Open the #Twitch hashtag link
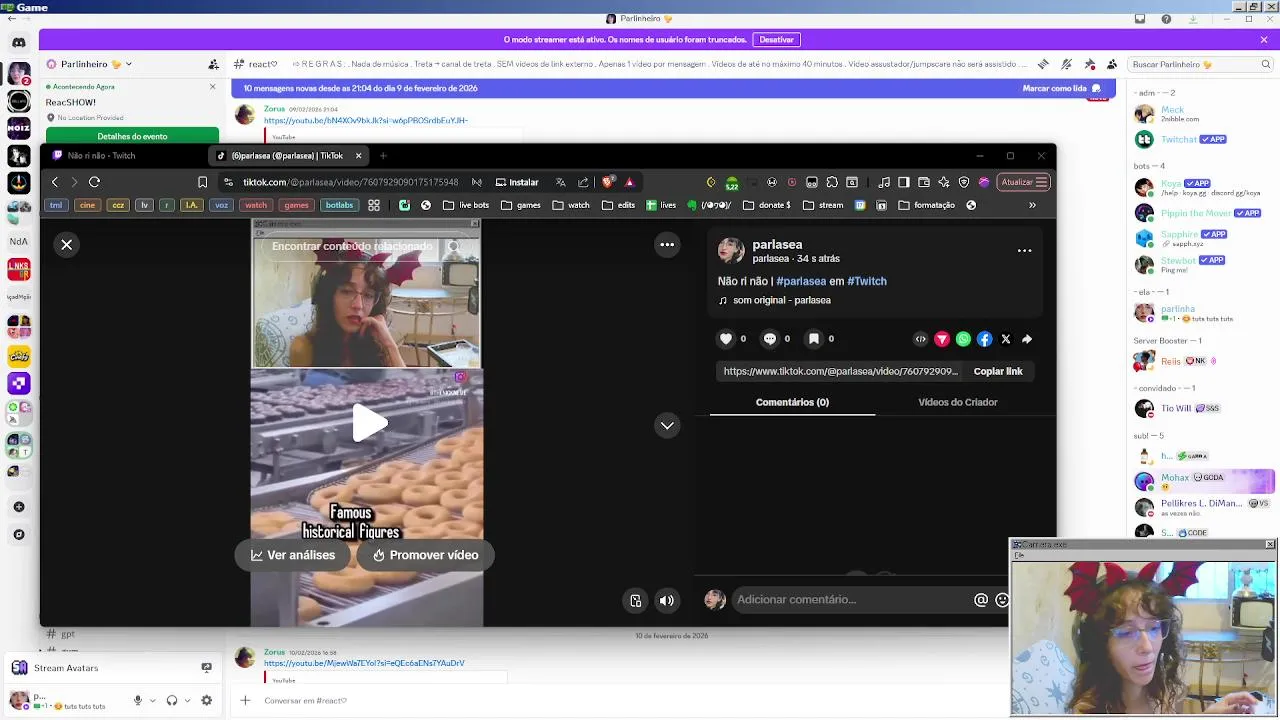 tap(867, 281)
